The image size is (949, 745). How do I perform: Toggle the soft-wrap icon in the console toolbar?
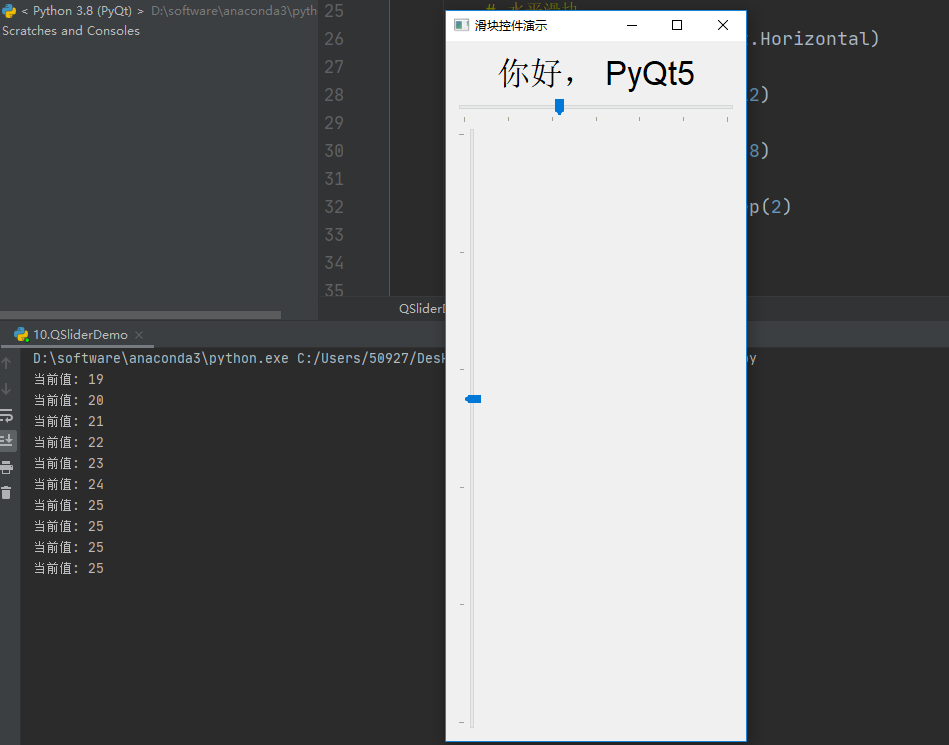6,415
